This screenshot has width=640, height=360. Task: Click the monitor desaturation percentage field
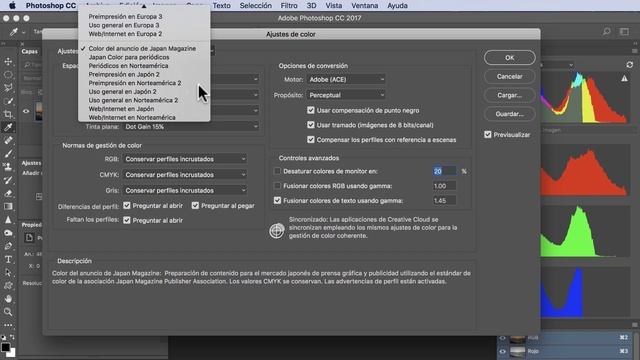[x=444, y=171]
